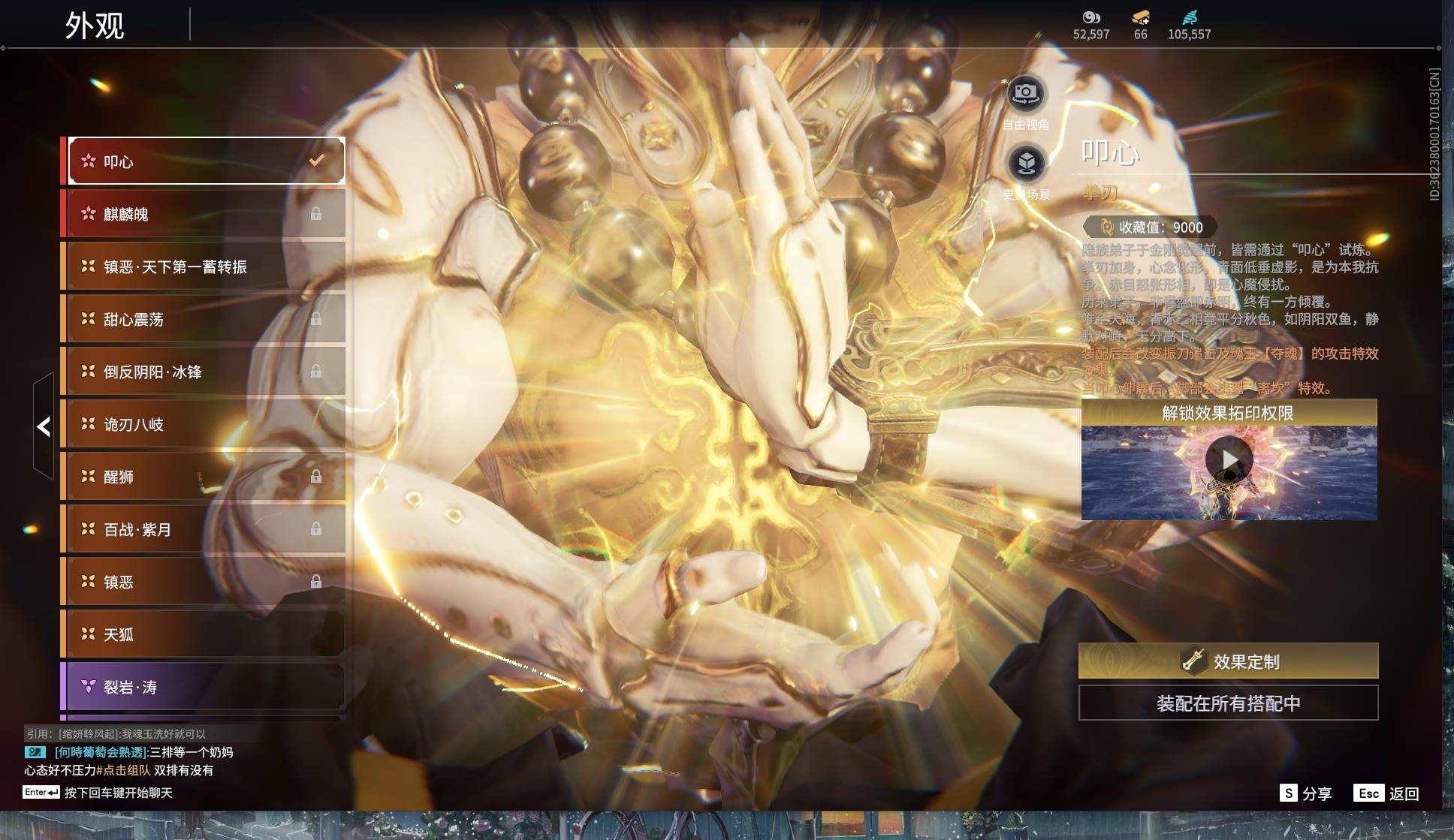The height and width of the screenshot is (840, 1454).
Task: Collapse the skin list with the left arrow
Action: (44, 426)
